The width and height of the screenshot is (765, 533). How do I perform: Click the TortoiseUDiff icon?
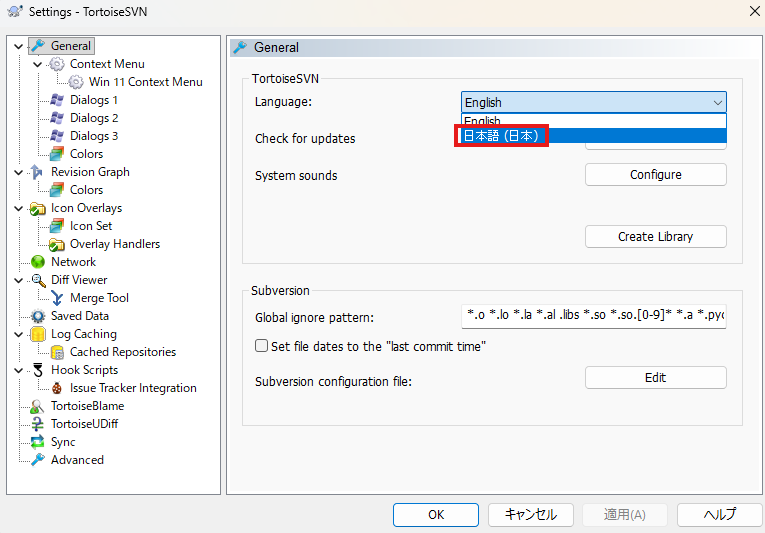point(38,424)
